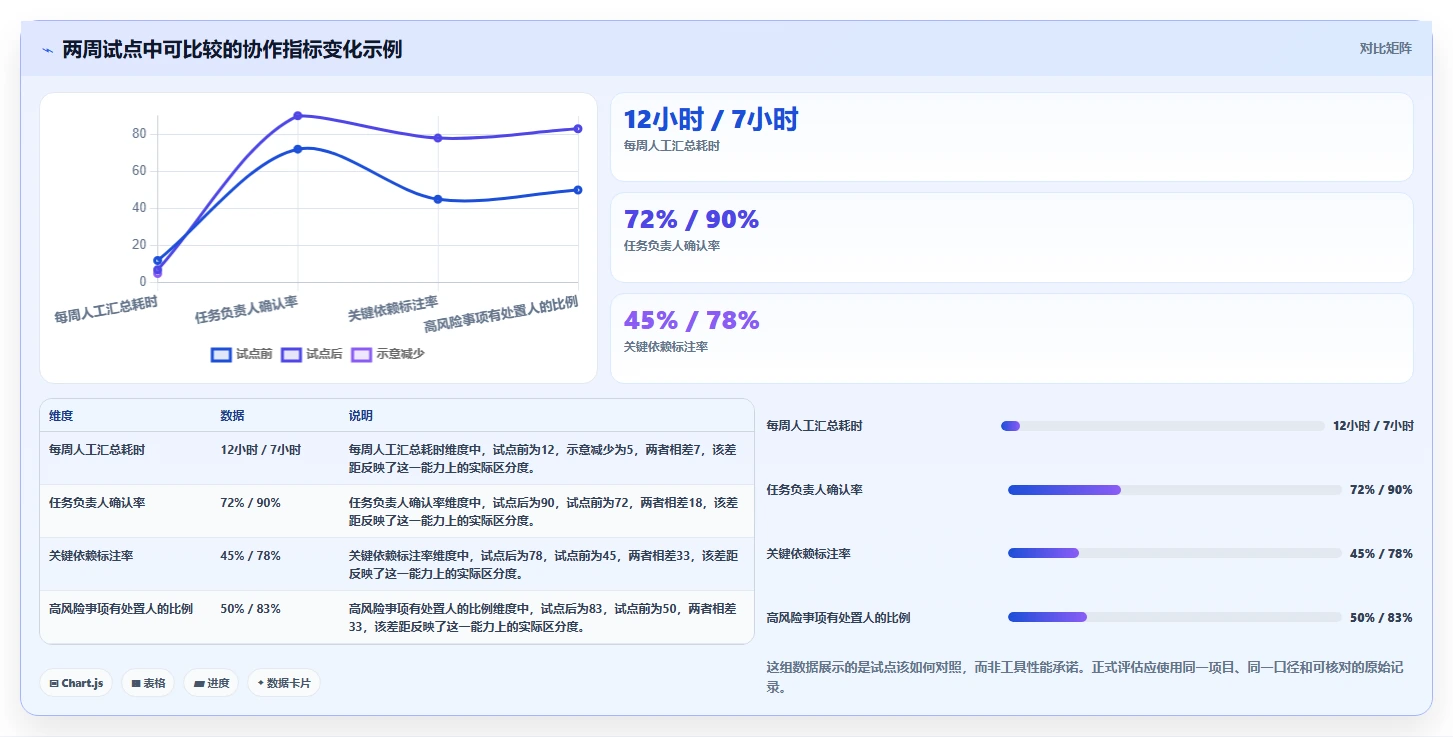Open the 对比矩阵 link in the header
Screen dimensions: 1453x737
click(1385, 48)
